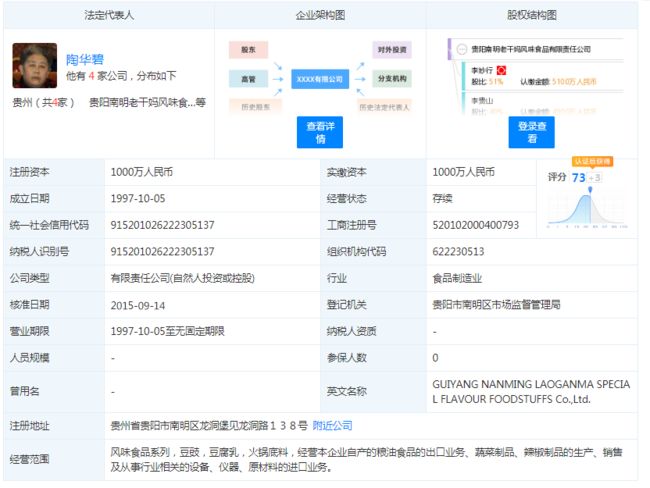Click paid-in capital value 1000万人民币
Viewport: 650px width, 488px height.
click(x=463, y=172)
